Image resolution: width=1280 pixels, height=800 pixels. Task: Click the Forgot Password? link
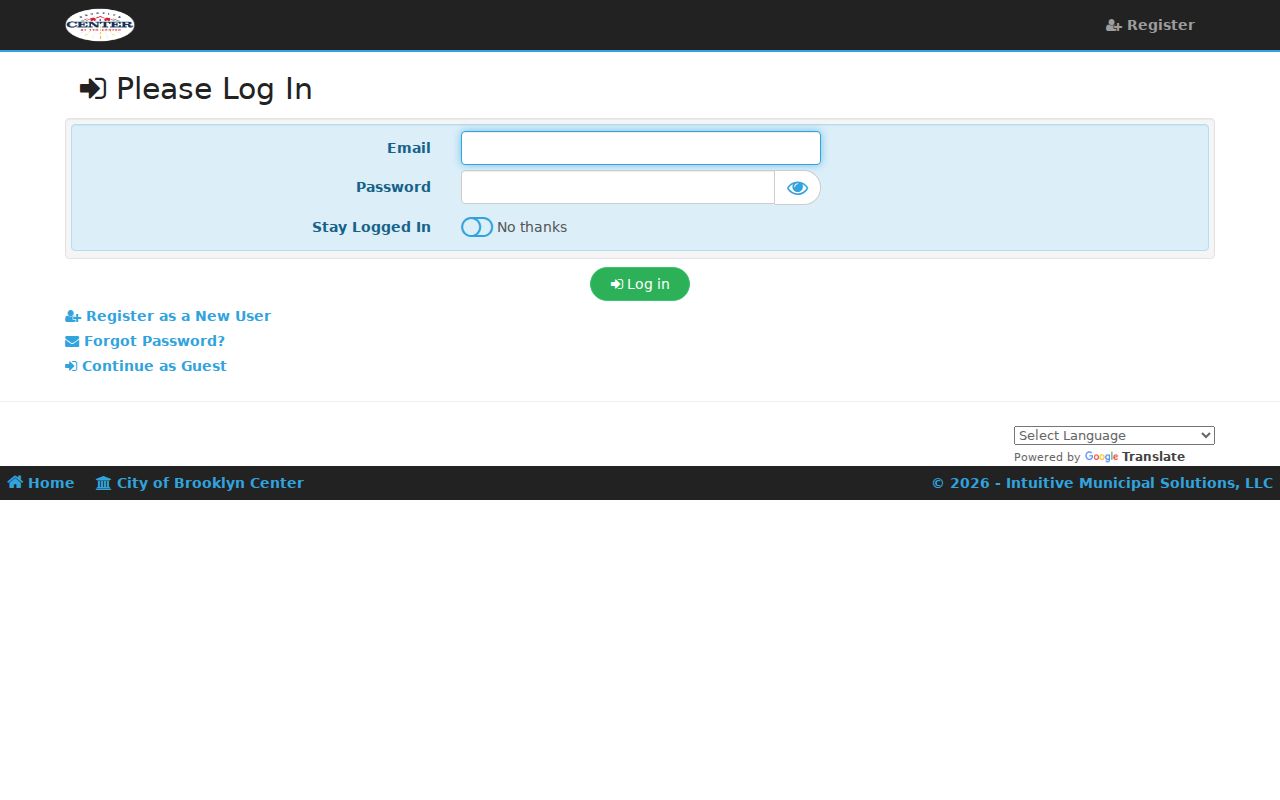[x=145, y=341]
